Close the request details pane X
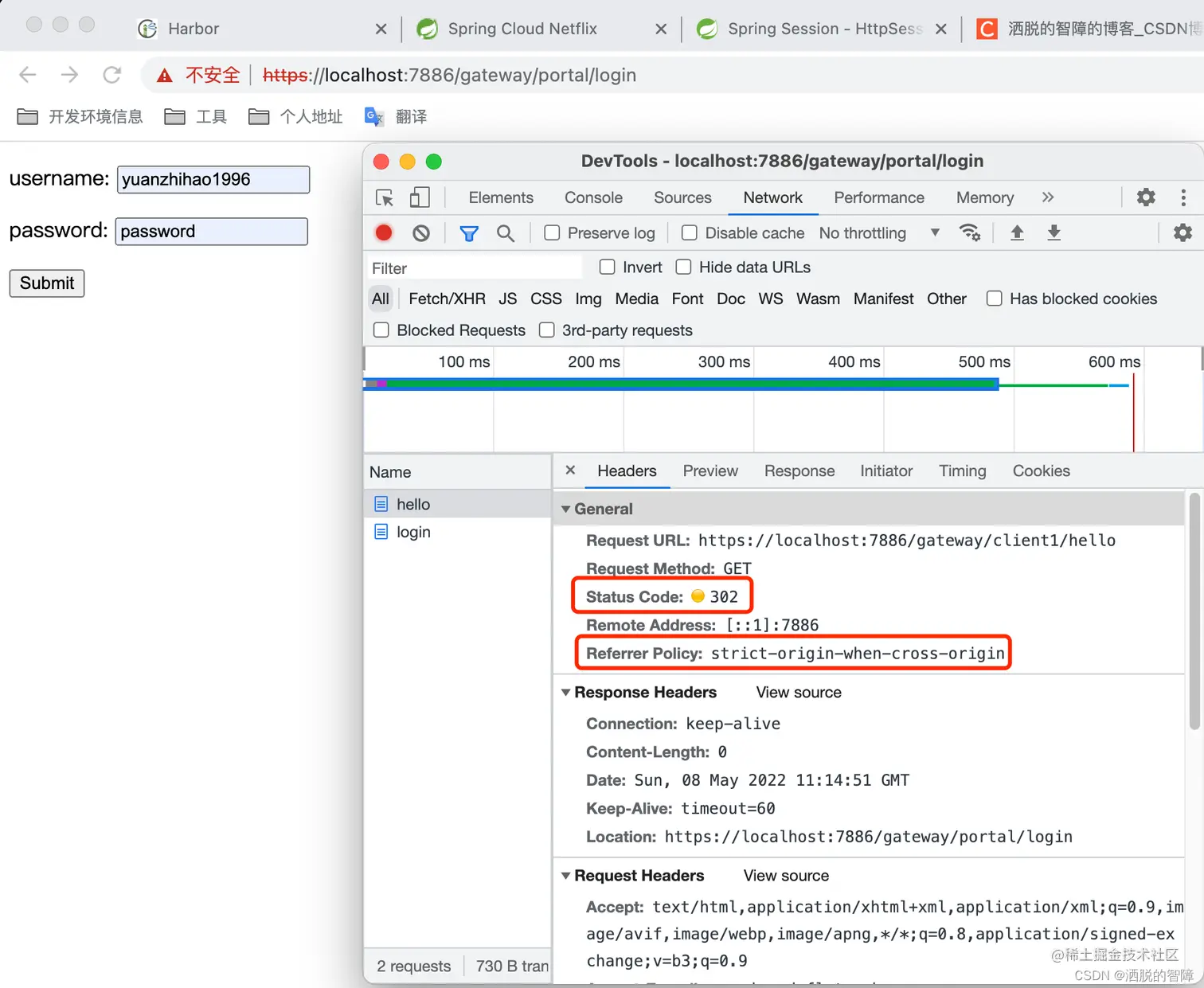 tap(570, 471)
